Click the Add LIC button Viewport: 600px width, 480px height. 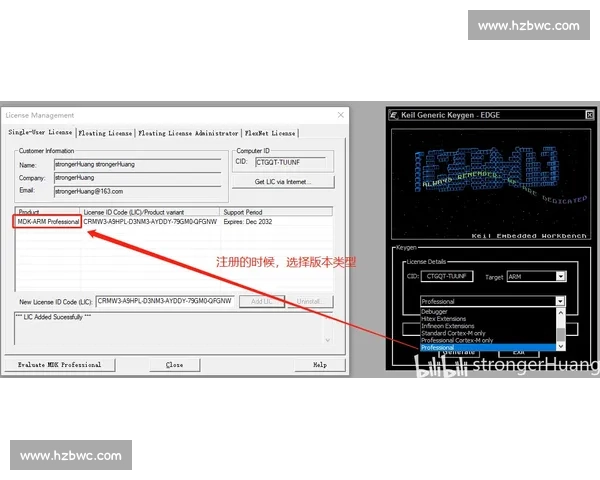(262, 301)
